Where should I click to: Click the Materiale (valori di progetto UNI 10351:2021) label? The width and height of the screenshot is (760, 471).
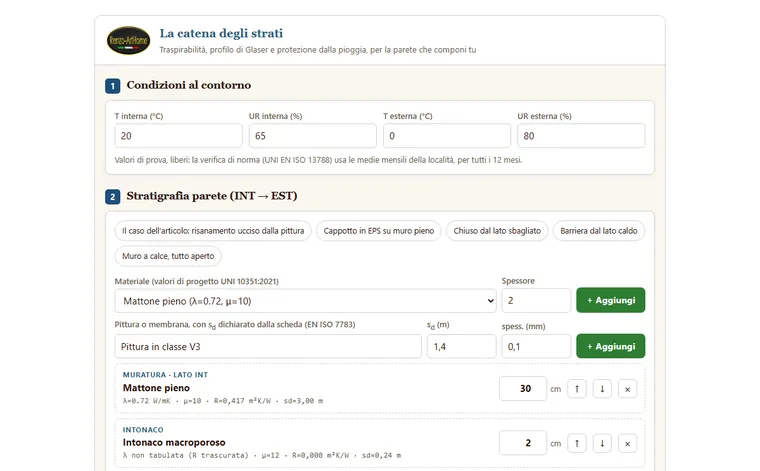coord(196,282)
